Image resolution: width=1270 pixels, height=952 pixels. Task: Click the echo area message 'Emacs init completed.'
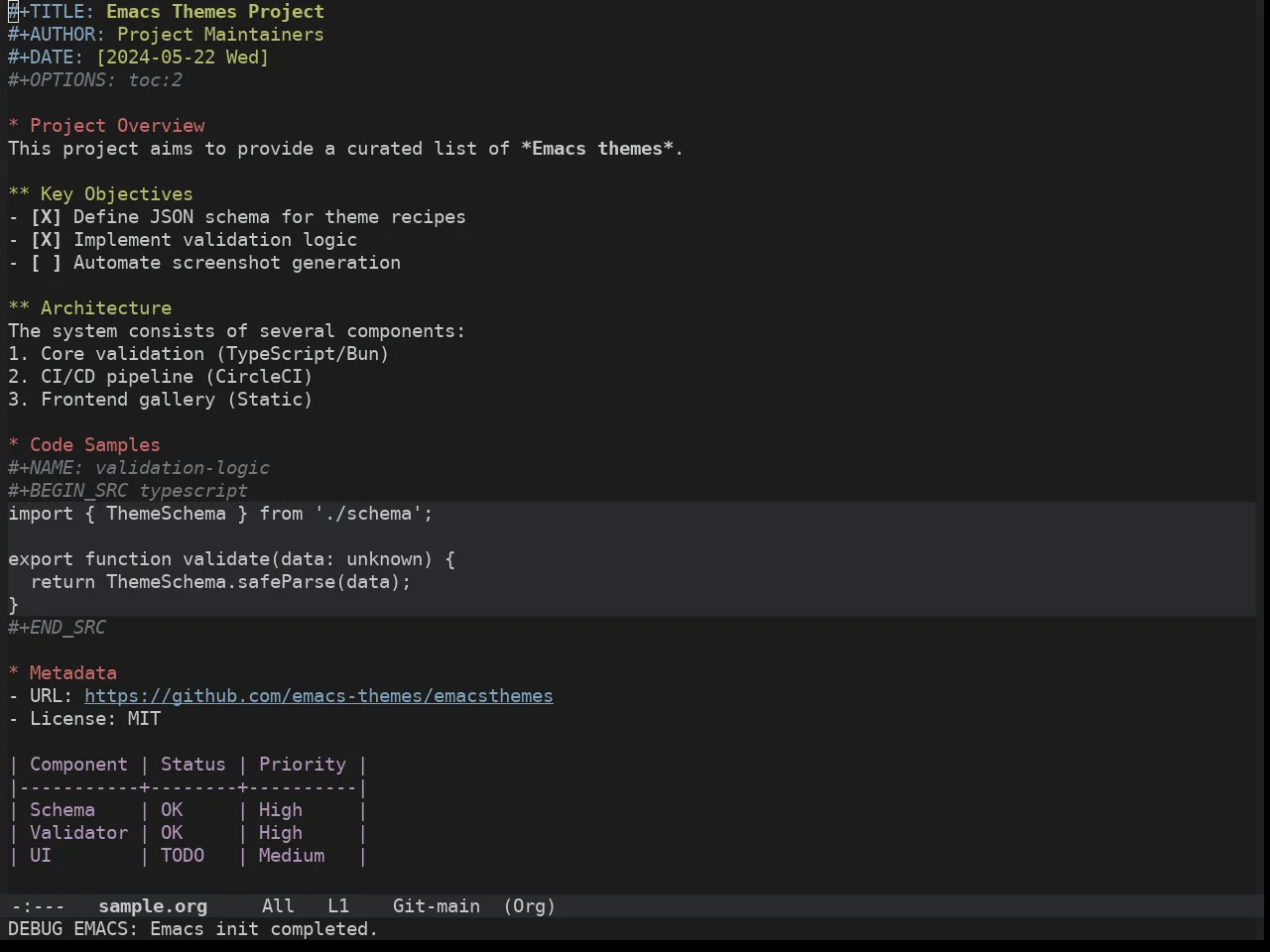pos(264,929)
